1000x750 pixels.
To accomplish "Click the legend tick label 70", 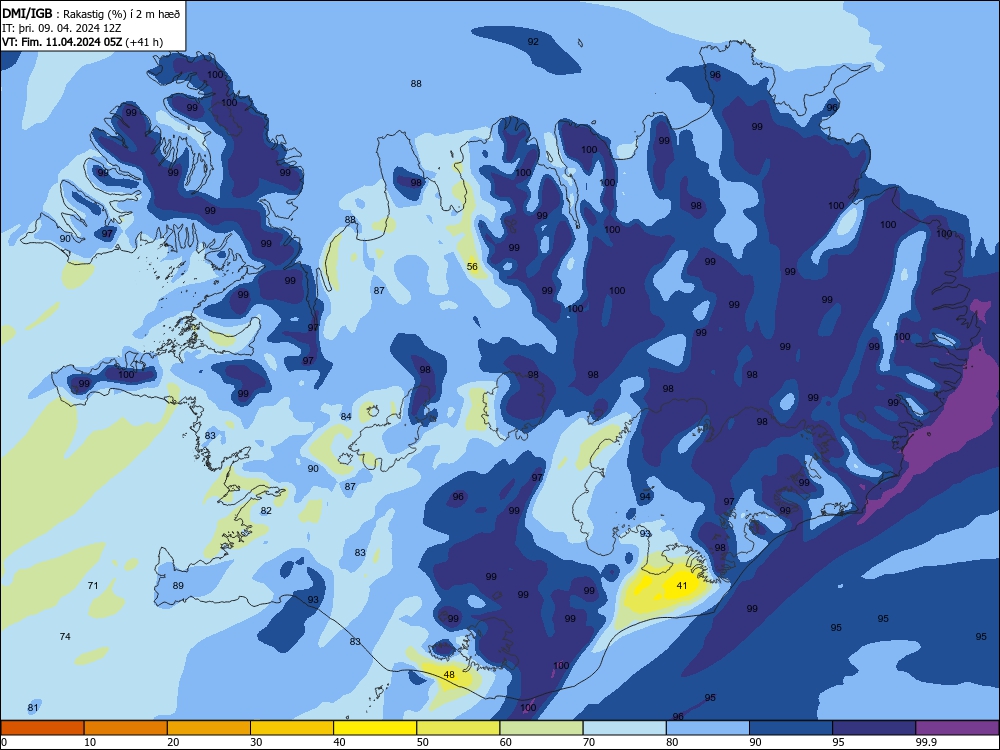I will click(x=589, y=742).
